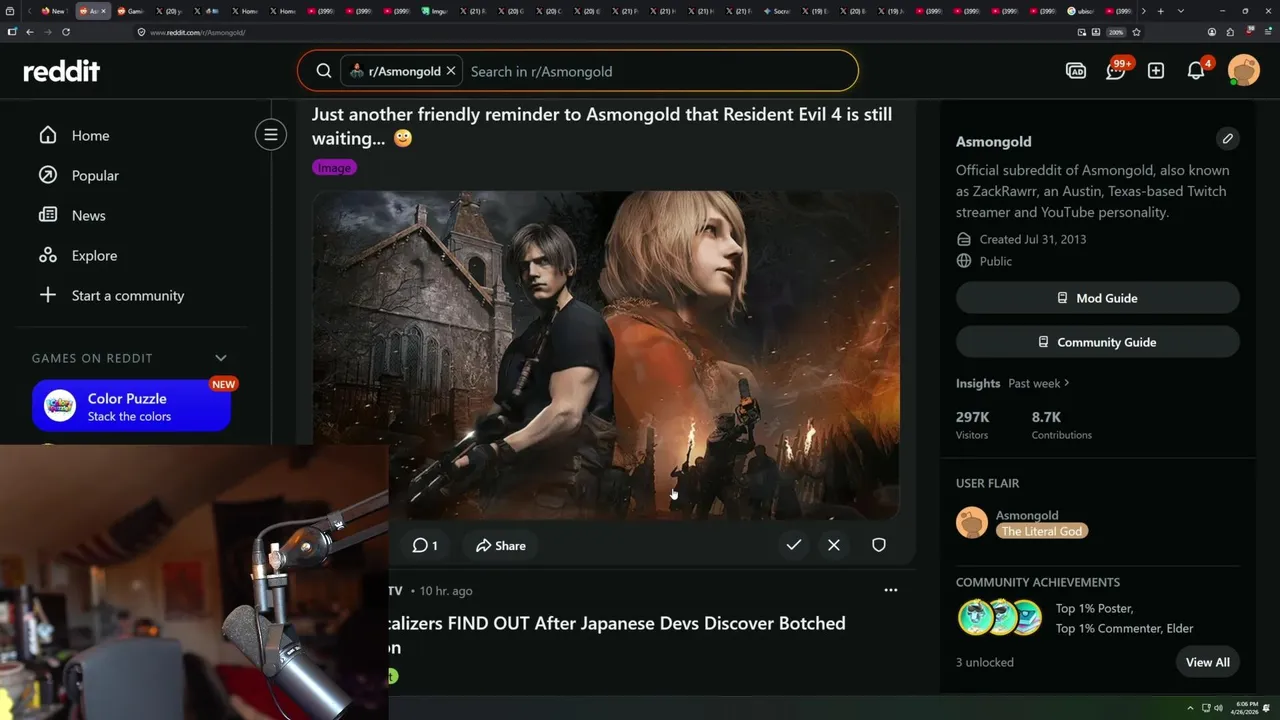The width and height of the screenshot is (1280, 720).
Task: Approve the post with the checkmark
Action: pos(794,545)
